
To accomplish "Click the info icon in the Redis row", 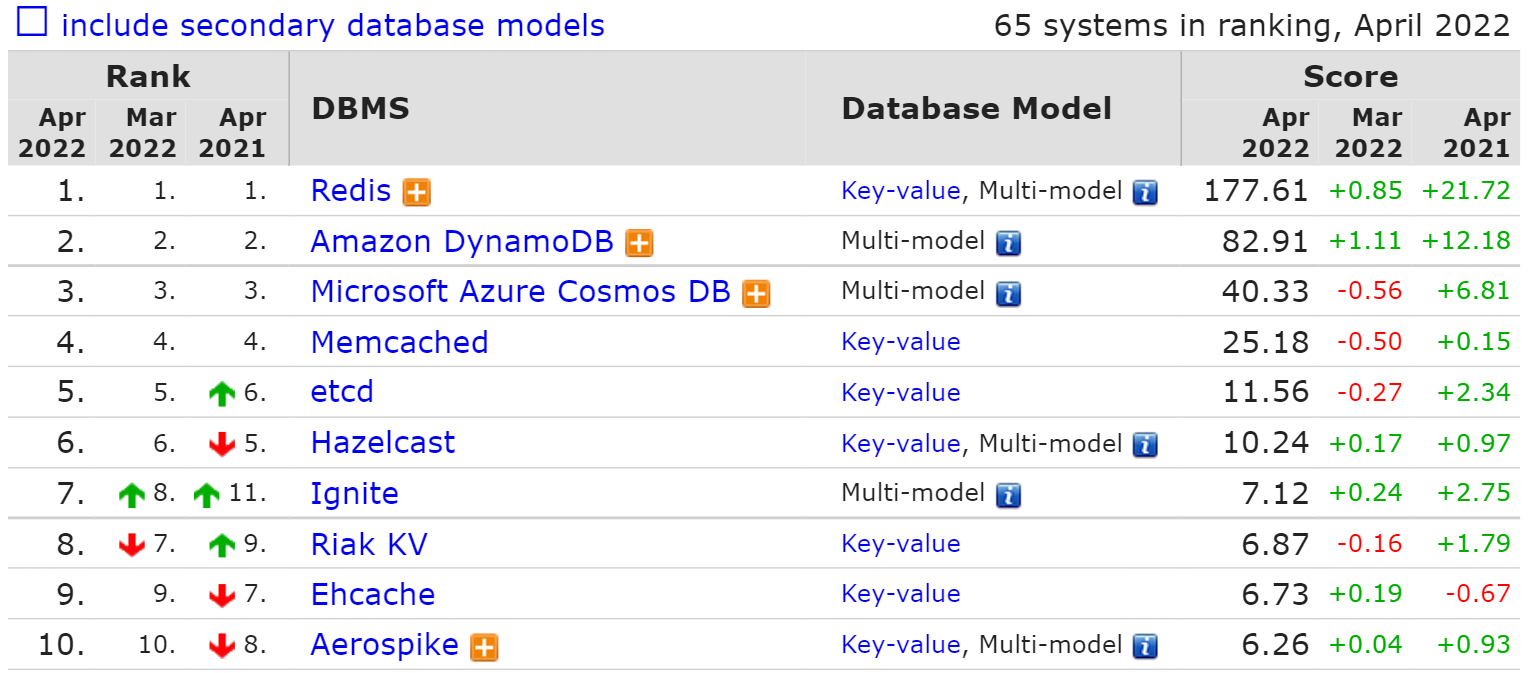I will click(x=1145, y=192).
